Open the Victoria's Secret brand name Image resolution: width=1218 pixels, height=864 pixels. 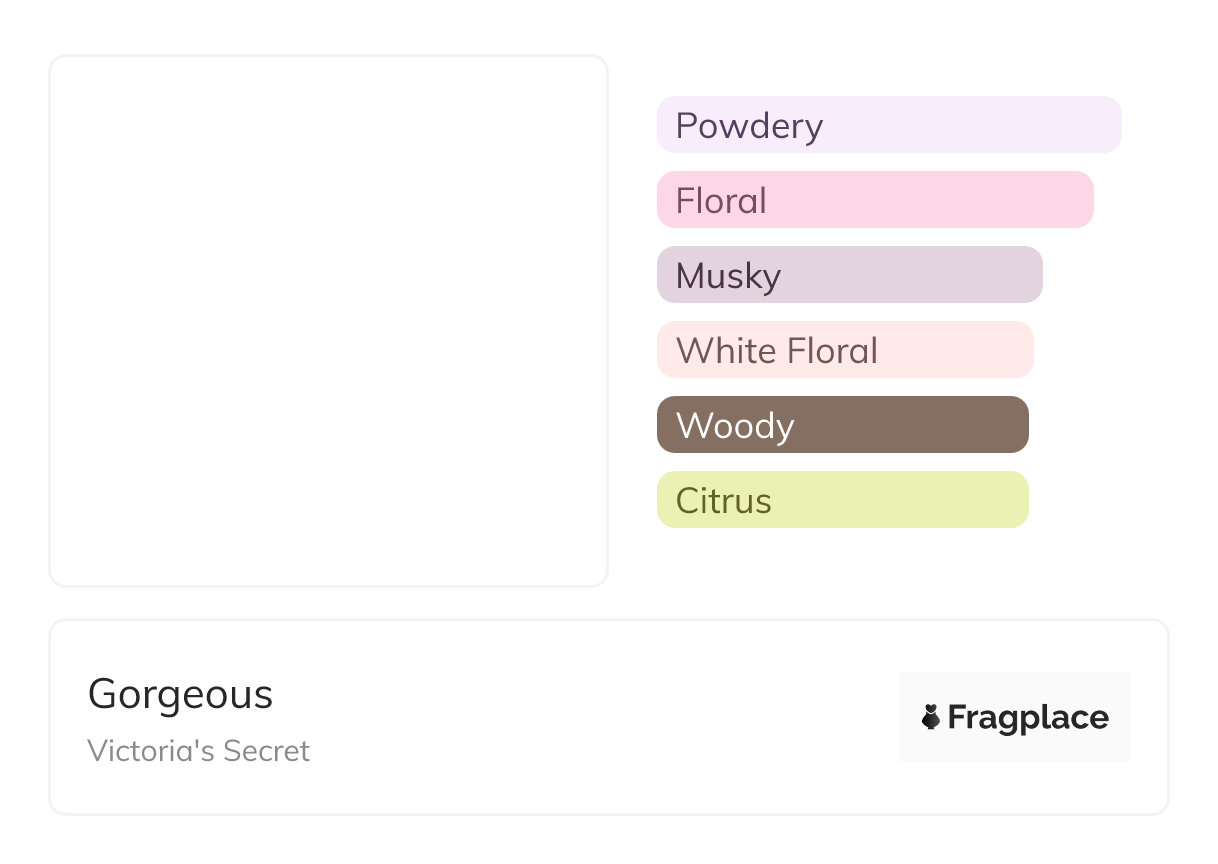[x=199, y=751]
